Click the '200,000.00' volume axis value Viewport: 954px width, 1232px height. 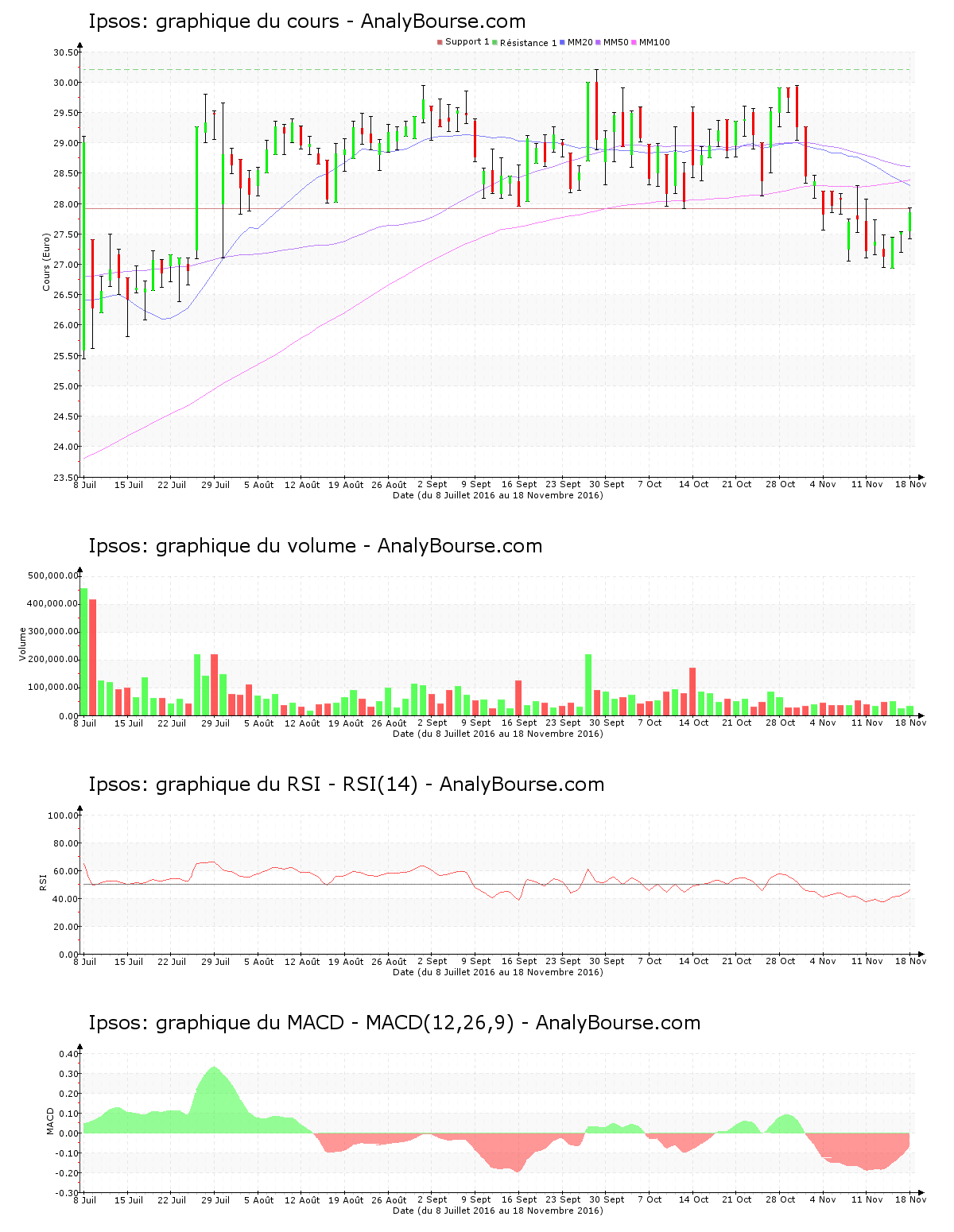(53, 660)
